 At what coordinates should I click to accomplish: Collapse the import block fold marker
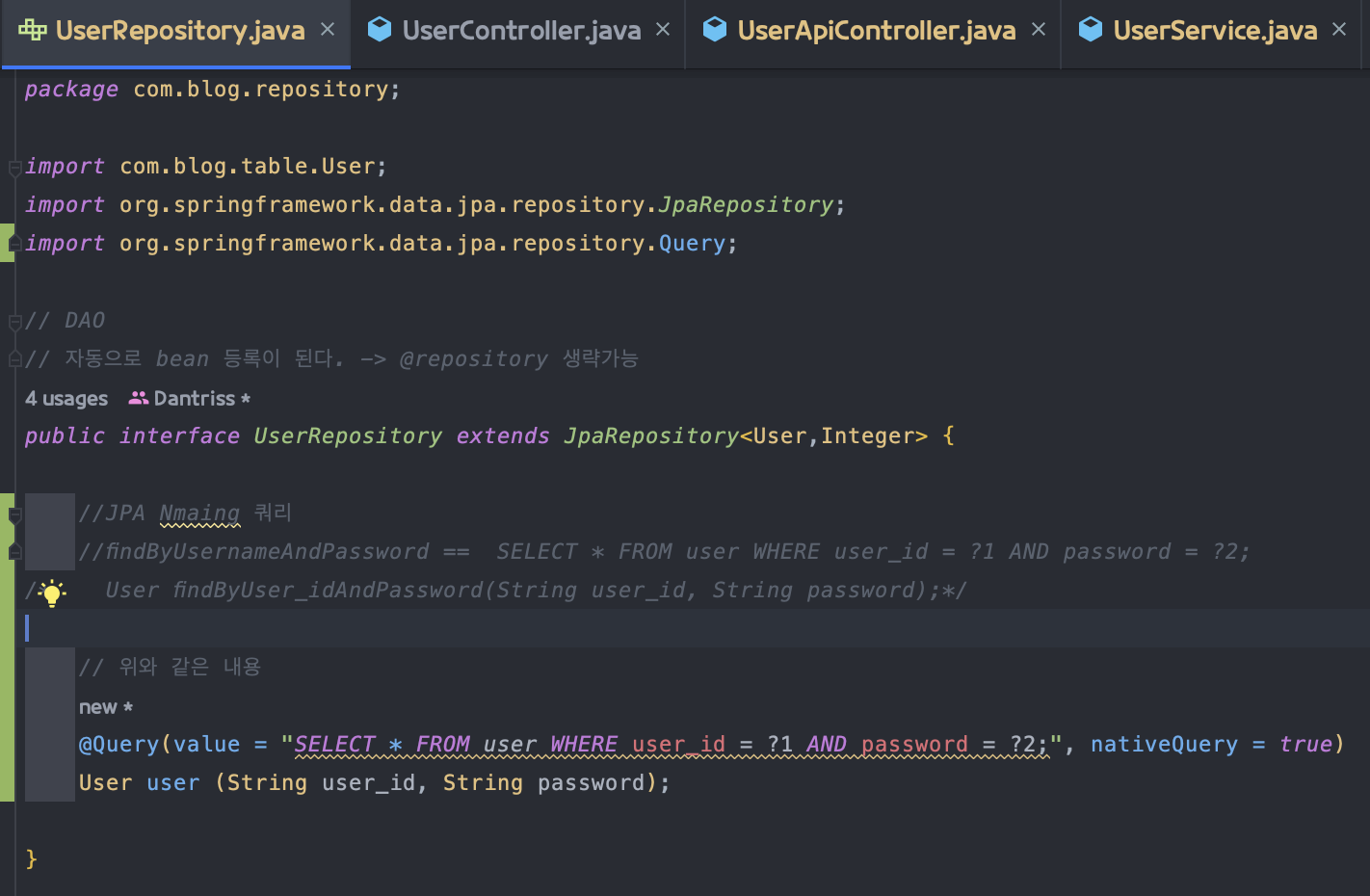tap(14, 169)
